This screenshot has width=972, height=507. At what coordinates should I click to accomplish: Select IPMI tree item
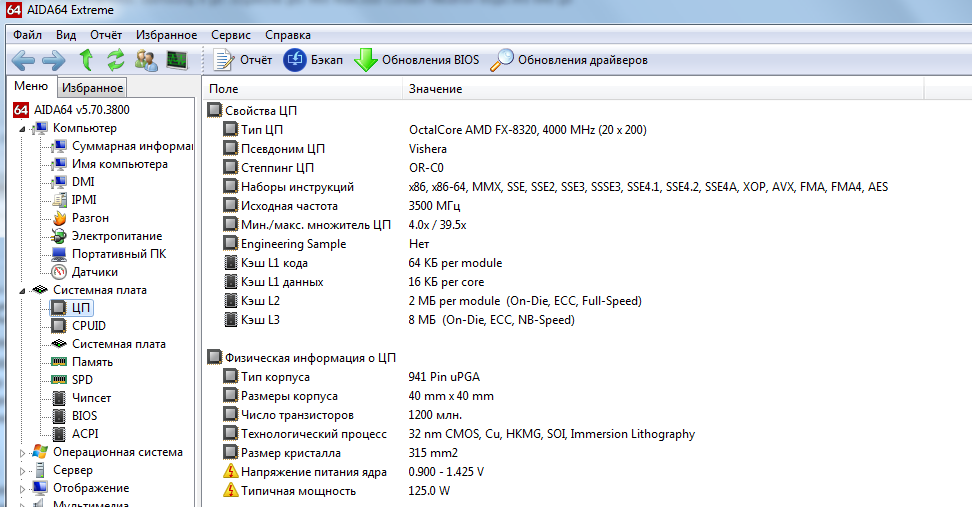[x=74, y=200]
